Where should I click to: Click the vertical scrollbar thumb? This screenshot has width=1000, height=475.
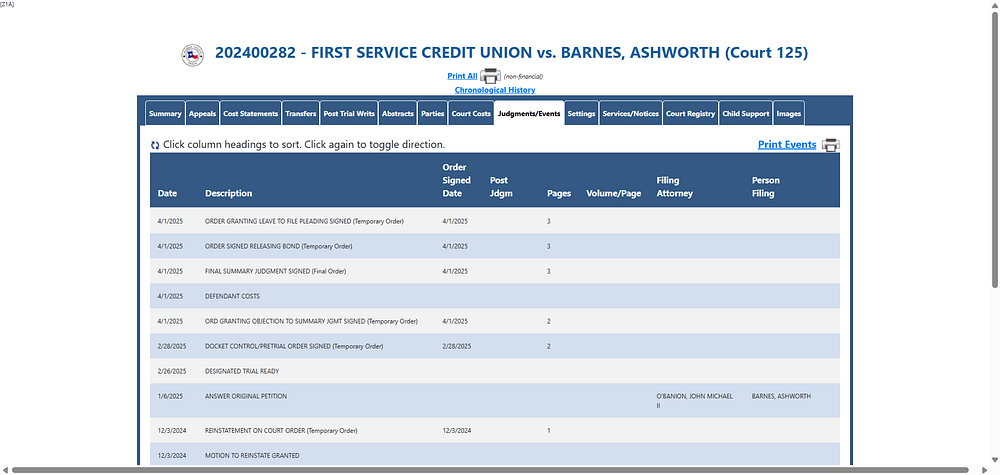coord(994,150)
